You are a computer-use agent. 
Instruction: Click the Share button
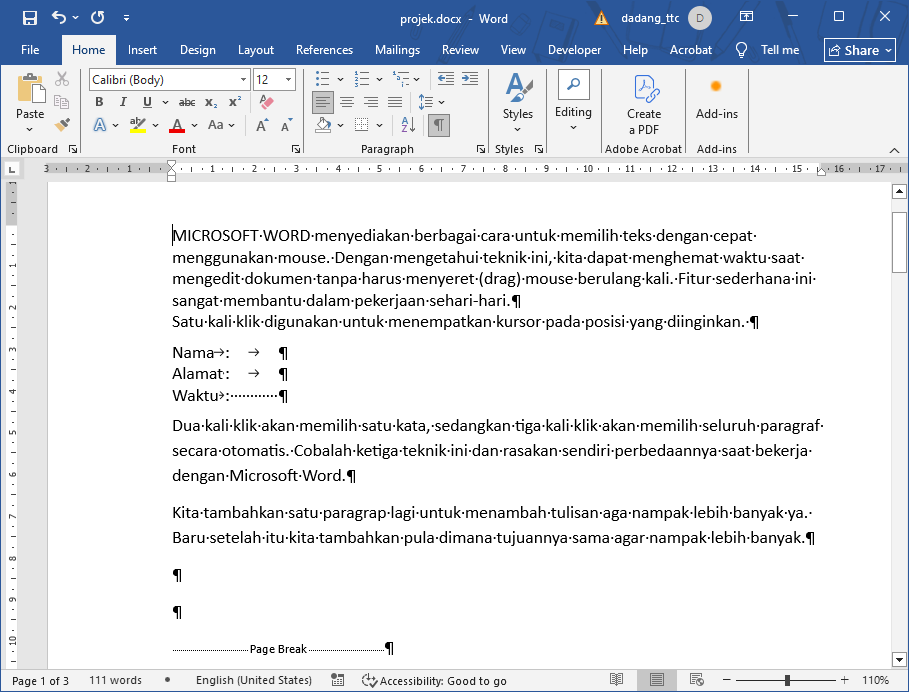tap(860, 50)
